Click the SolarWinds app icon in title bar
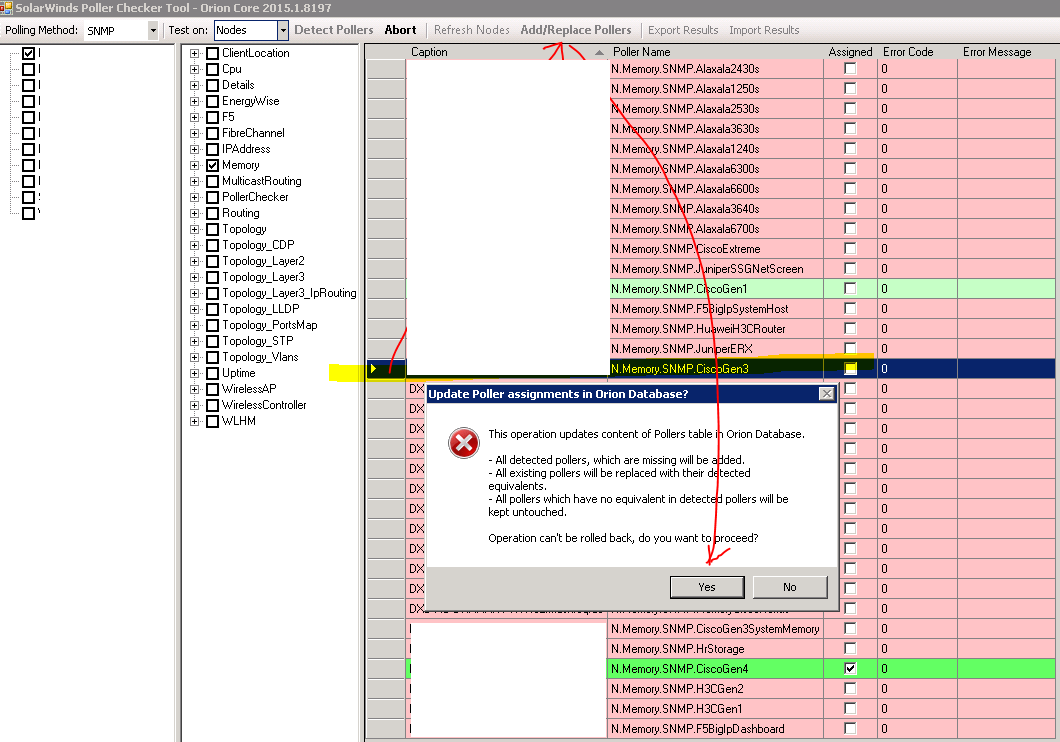Image resolution: width=1060 pixels, height=742 pixels. [6, 7]
